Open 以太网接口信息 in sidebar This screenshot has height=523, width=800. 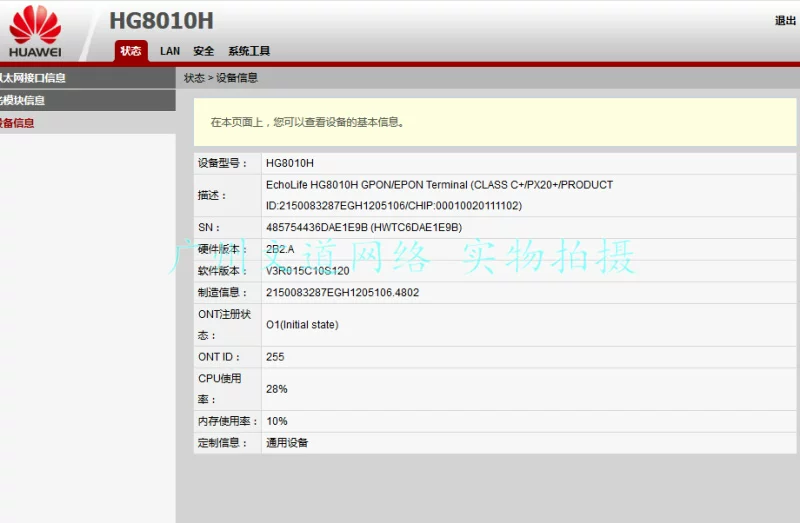click(x=88, y=78)
